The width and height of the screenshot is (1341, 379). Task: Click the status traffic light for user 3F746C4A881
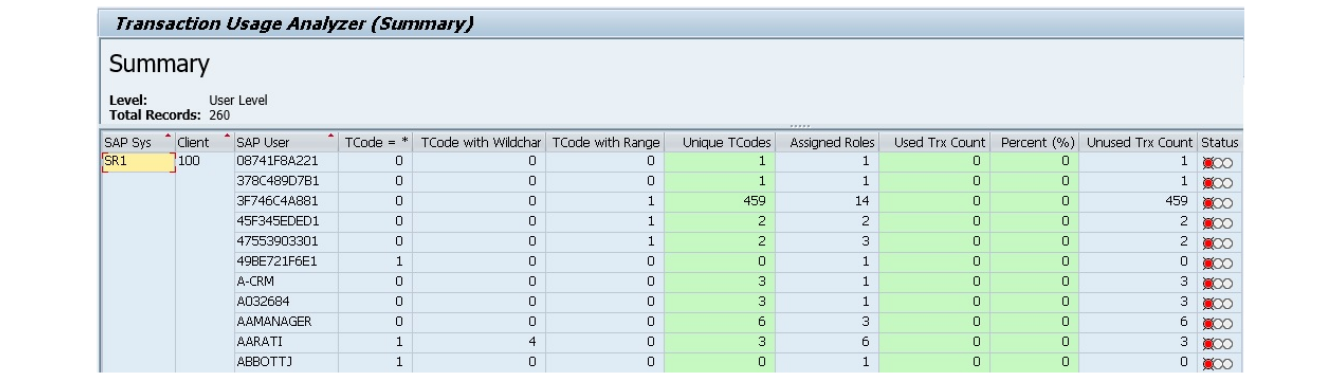(1217, 202)
